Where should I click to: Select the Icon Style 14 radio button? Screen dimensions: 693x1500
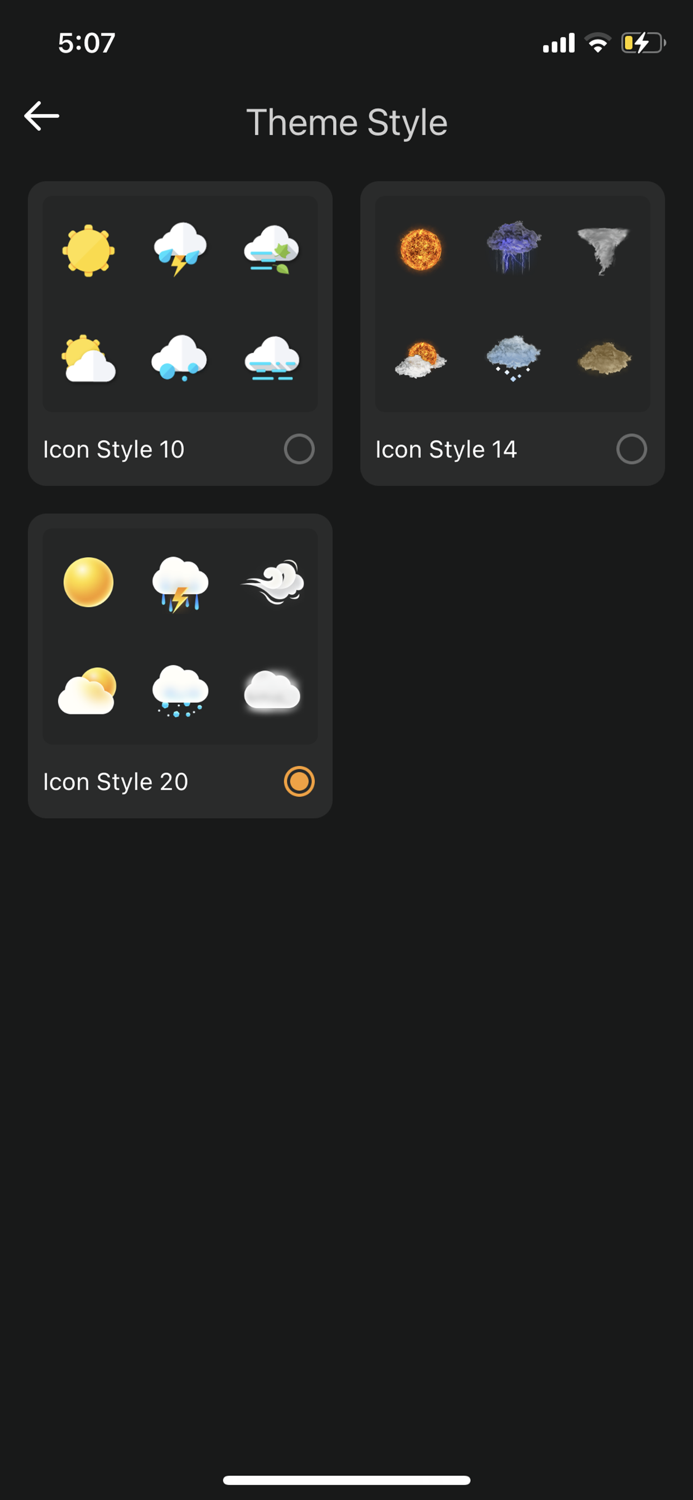click(x=631, y=449)
